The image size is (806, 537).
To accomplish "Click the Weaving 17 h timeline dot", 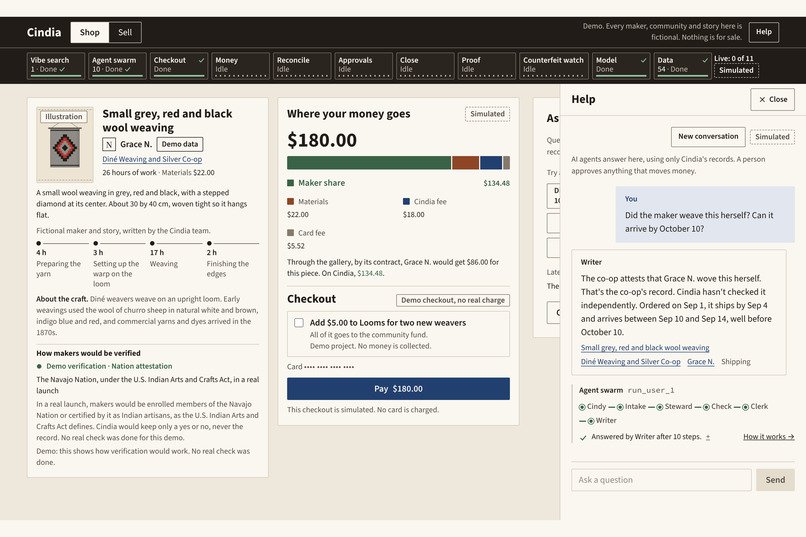I will [152, 243].
